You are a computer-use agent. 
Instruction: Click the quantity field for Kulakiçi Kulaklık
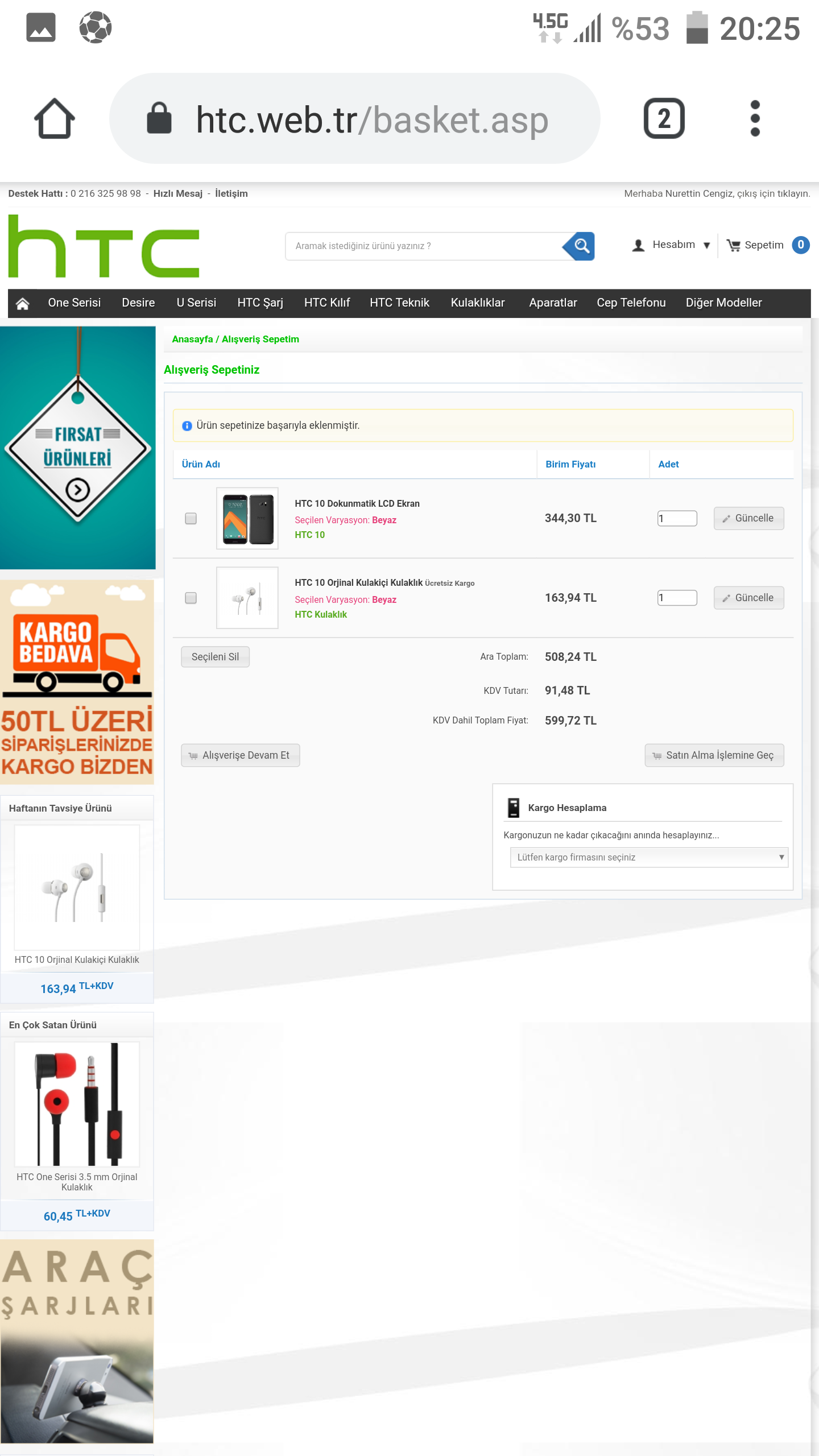[677, 598]
